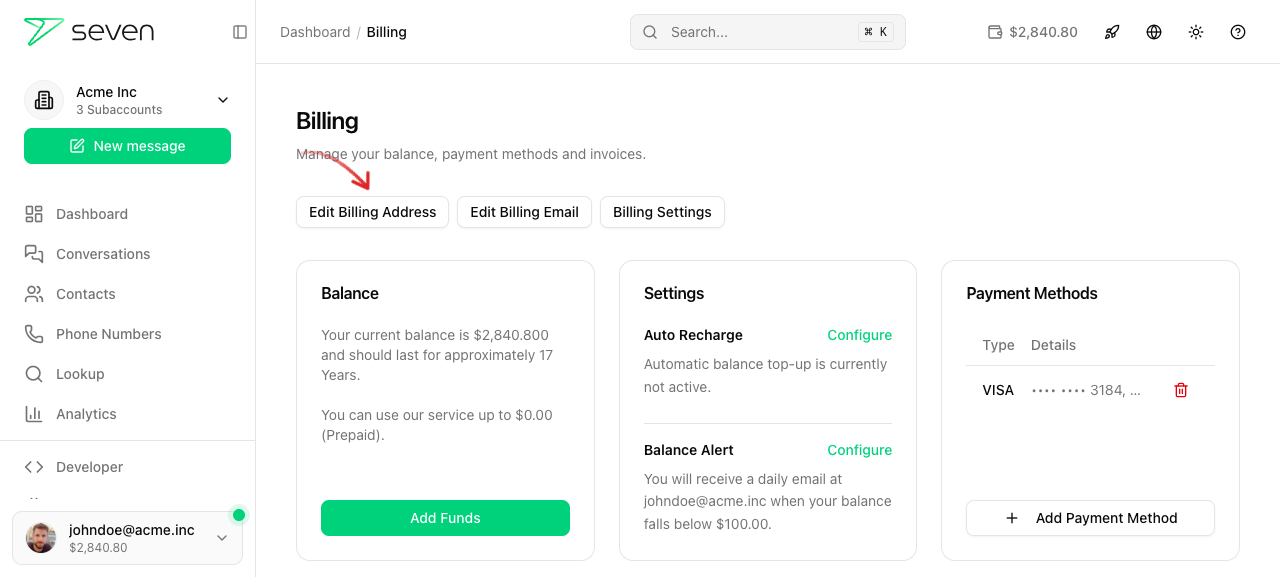1280x577 pixels.
Task: Open Phone Numbers in the sidebar
Action: 108,334
